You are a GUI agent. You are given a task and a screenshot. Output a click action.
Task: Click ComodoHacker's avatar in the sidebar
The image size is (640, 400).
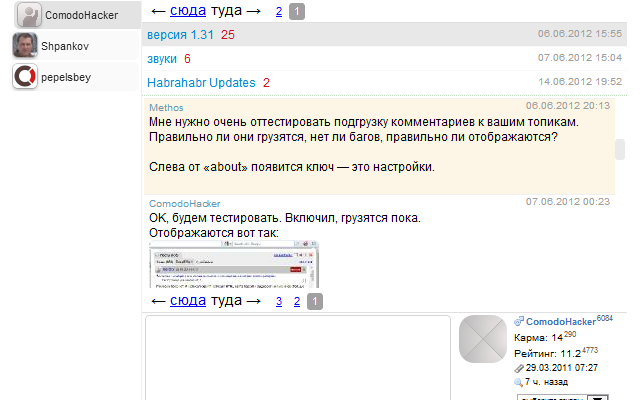pos(28,15)
